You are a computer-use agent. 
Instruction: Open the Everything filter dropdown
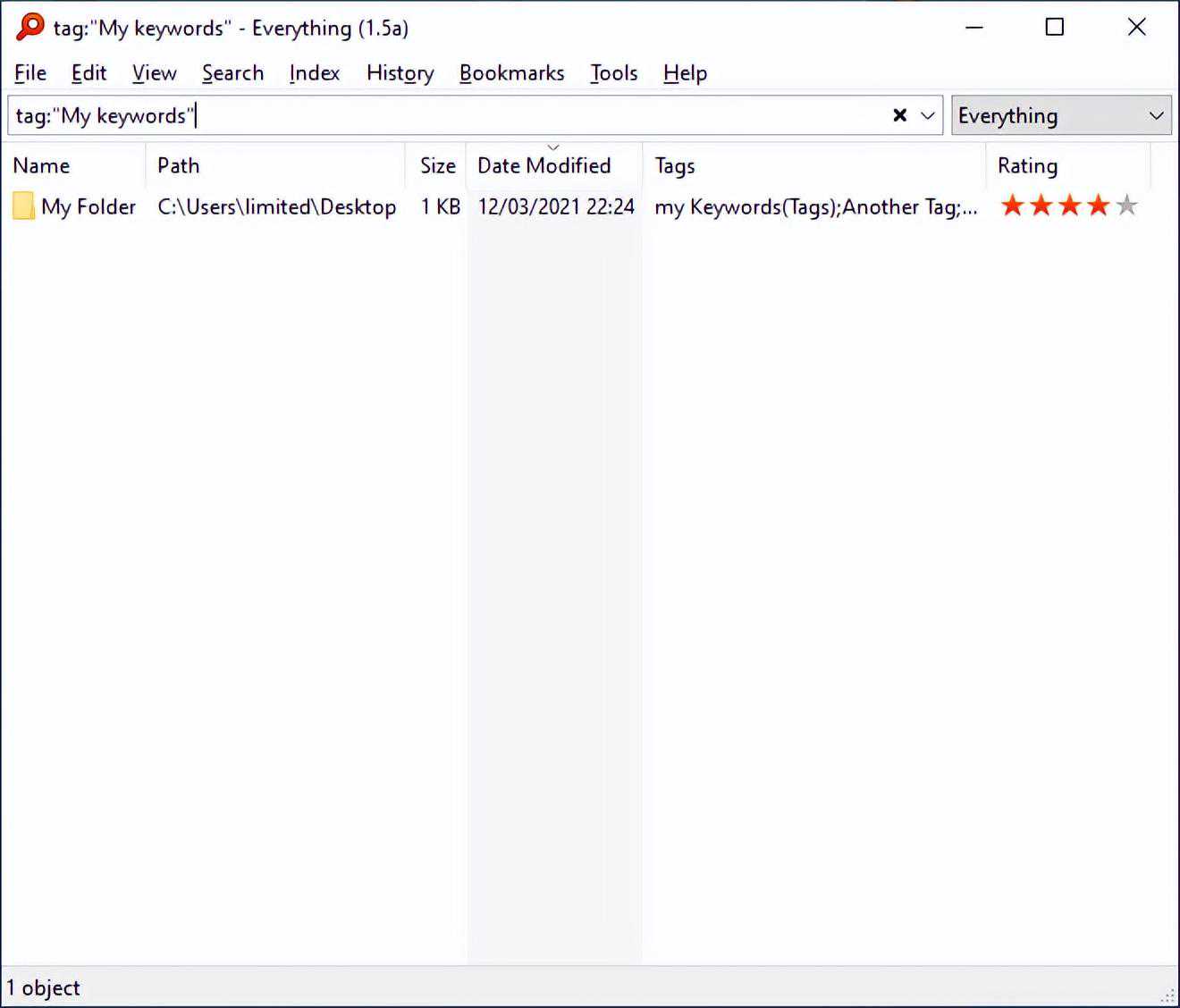(x=1061, y=115)
